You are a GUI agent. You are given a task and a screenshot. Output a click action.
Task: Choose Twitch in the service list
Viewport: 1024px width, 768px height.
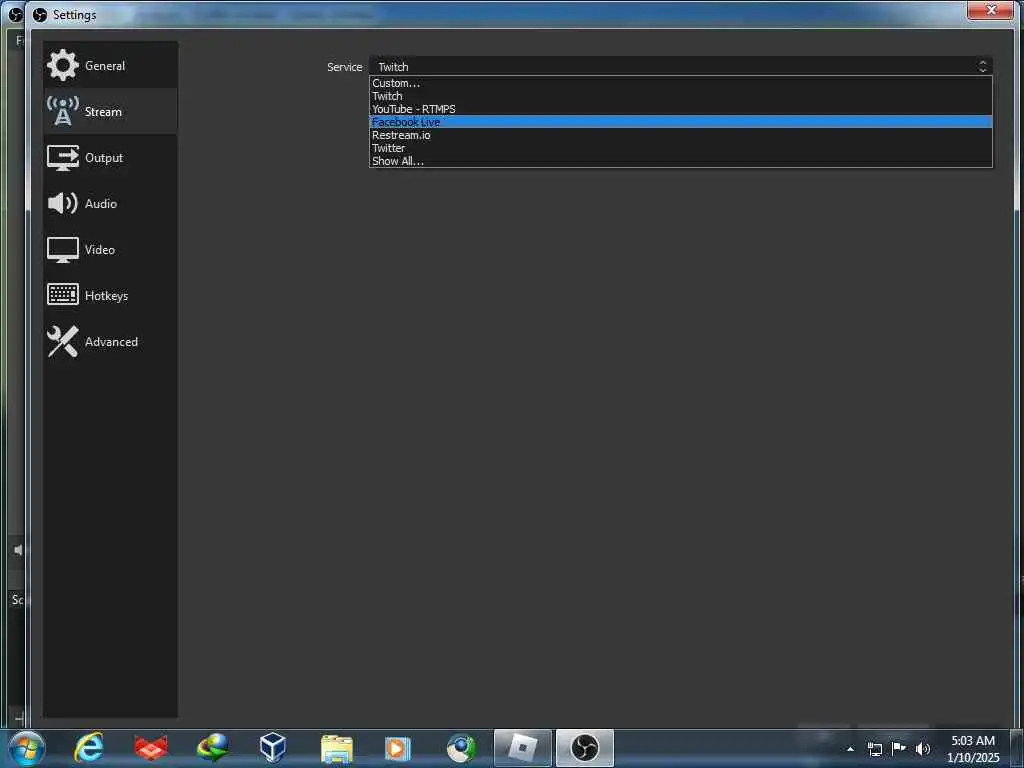(680, 96)
